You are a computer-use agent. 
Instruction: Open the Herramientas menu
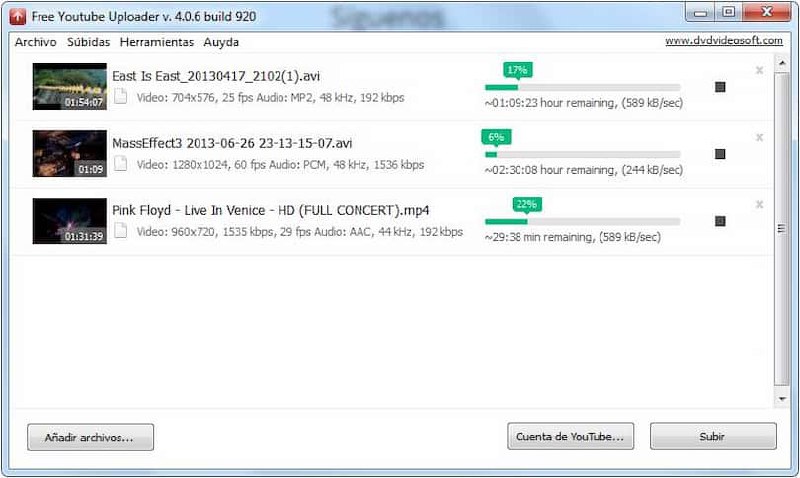point(157,42)
